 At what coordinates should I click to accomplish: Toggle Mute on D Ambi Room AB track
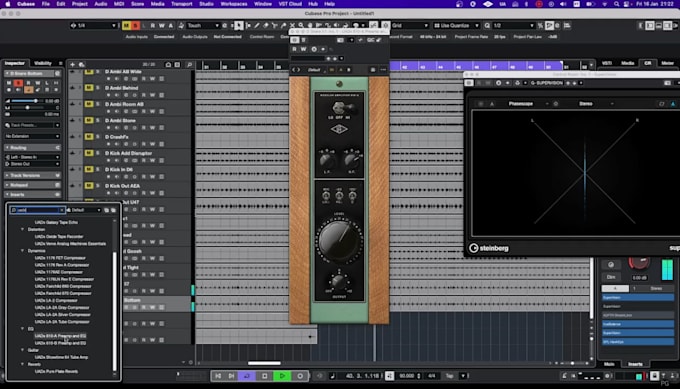89,104
